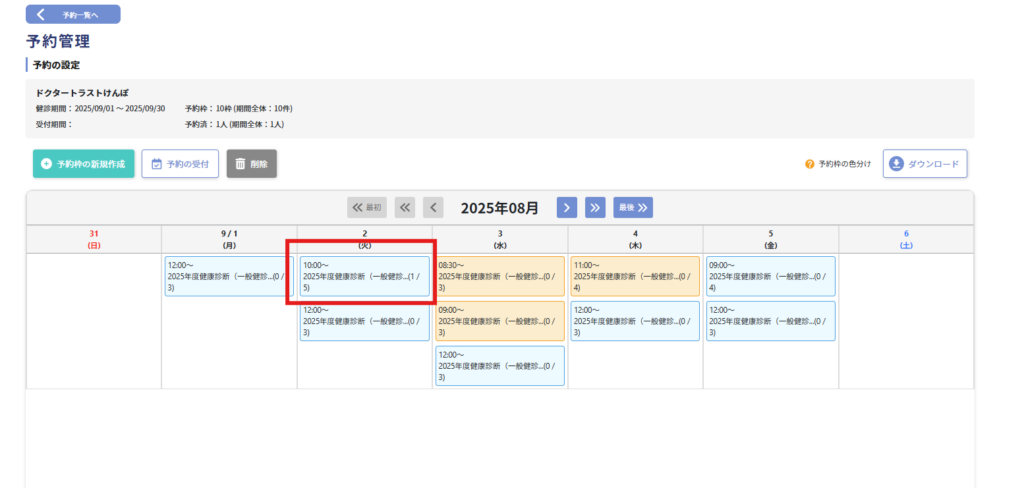This screenshot has width=1024, height=488.
Task: Open Wednesday's blue 12:00 reservation slot
Action: click(x=500, y=365)
